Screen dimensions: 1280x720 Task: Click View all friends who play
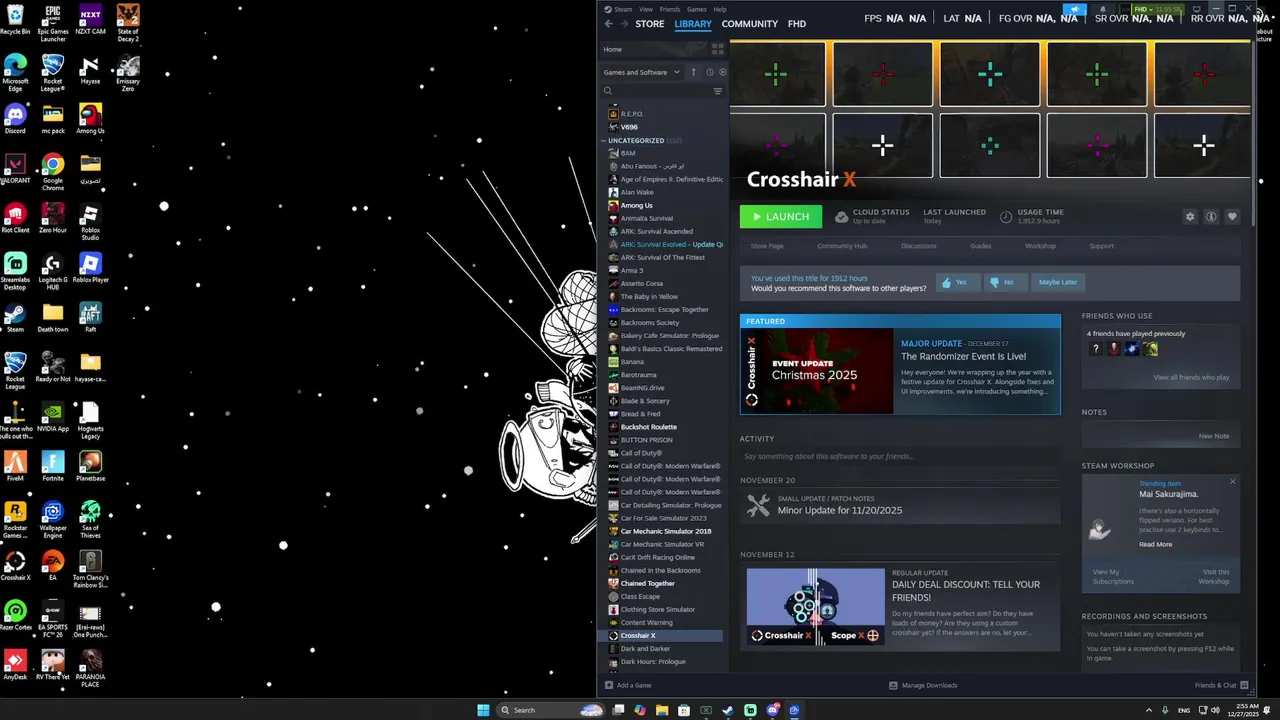point(1191,377)
